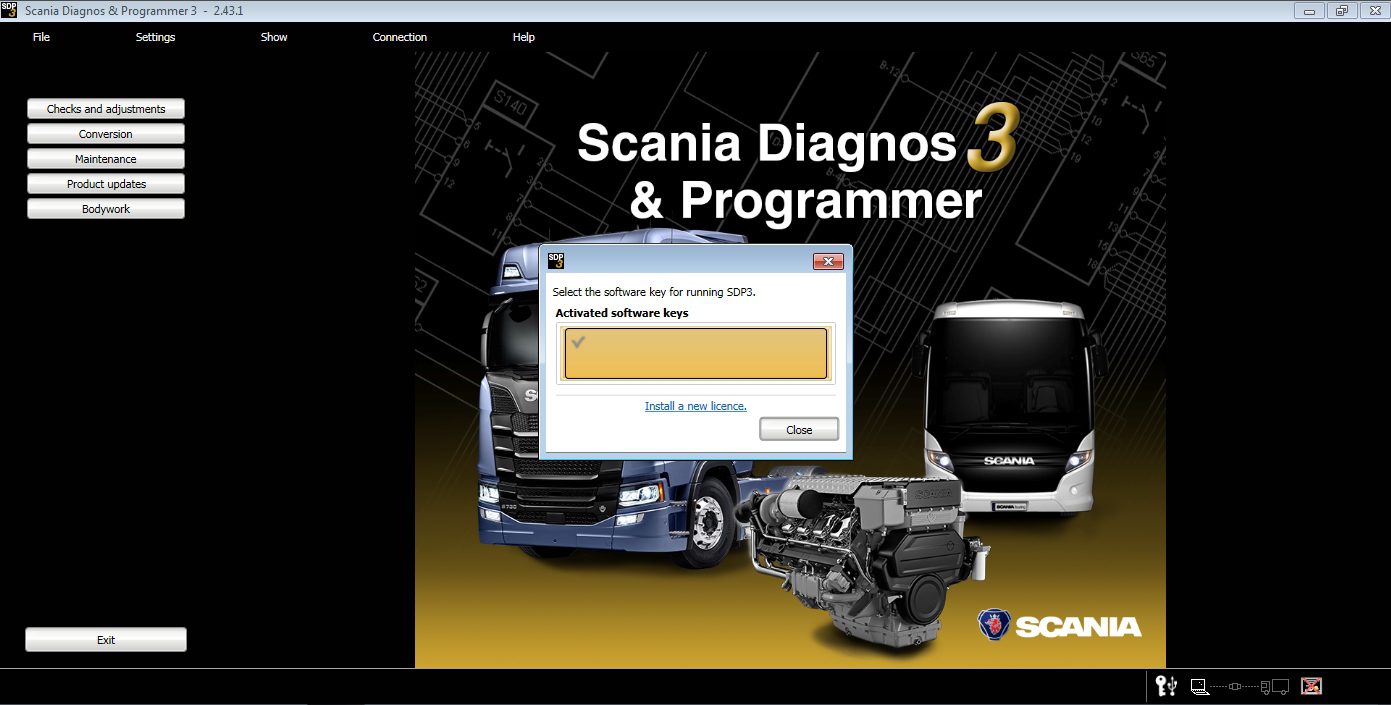1391x705 pixels.
Task: Open the Show menu
Action: tap(274, 37)
